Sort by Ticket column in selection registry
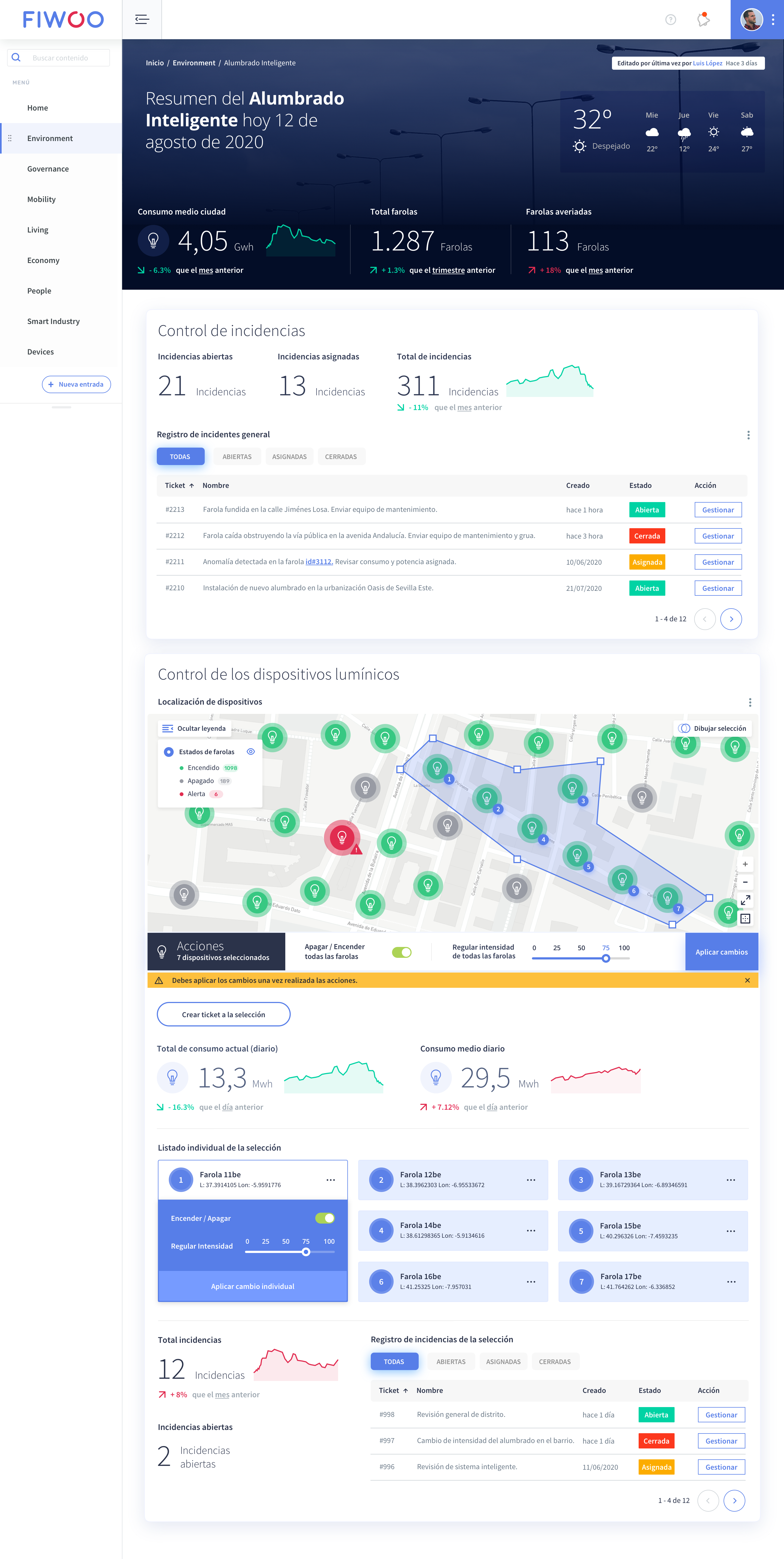784x1559 pixels. pos(393,1390)
